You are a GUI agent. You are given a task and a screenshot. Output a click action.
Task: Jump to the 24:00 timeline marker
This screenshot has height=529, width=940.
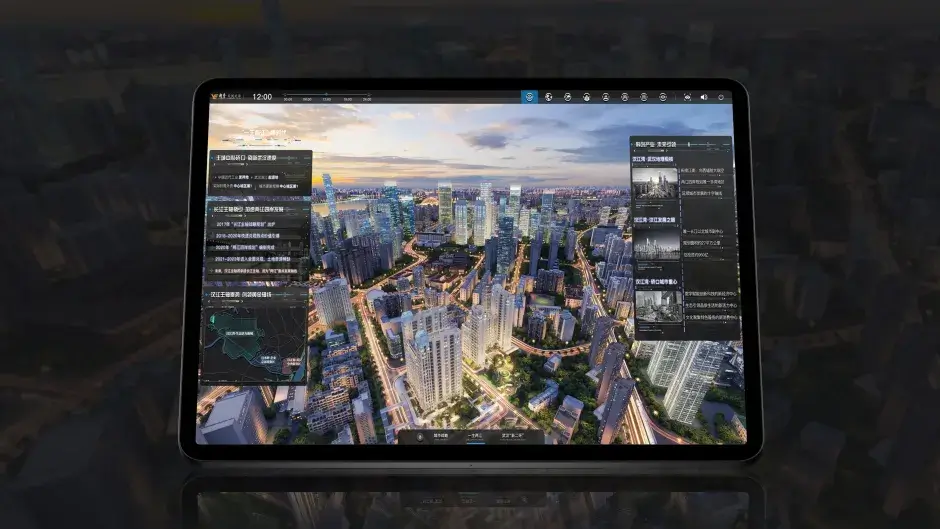(x=367, y=99)
